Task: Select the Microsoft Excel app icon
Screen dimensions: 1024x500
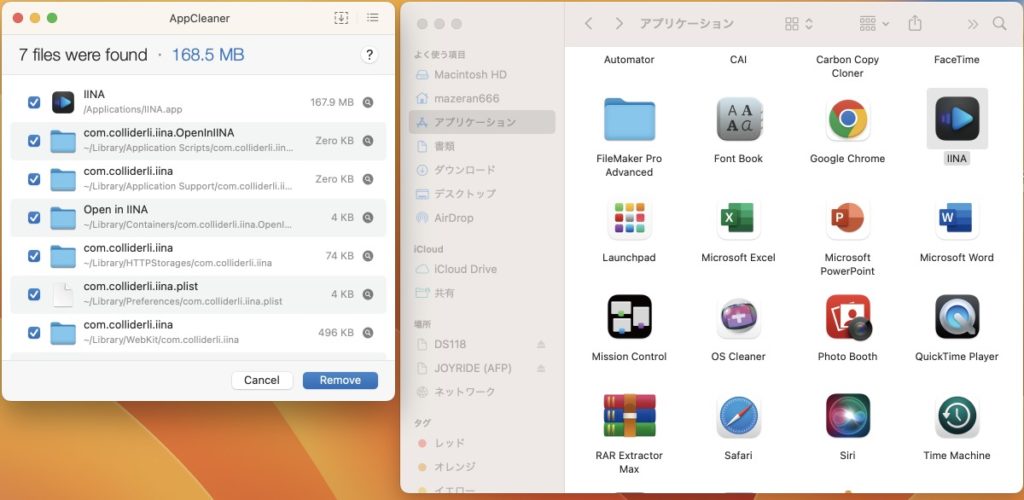Action: point(739,219)
